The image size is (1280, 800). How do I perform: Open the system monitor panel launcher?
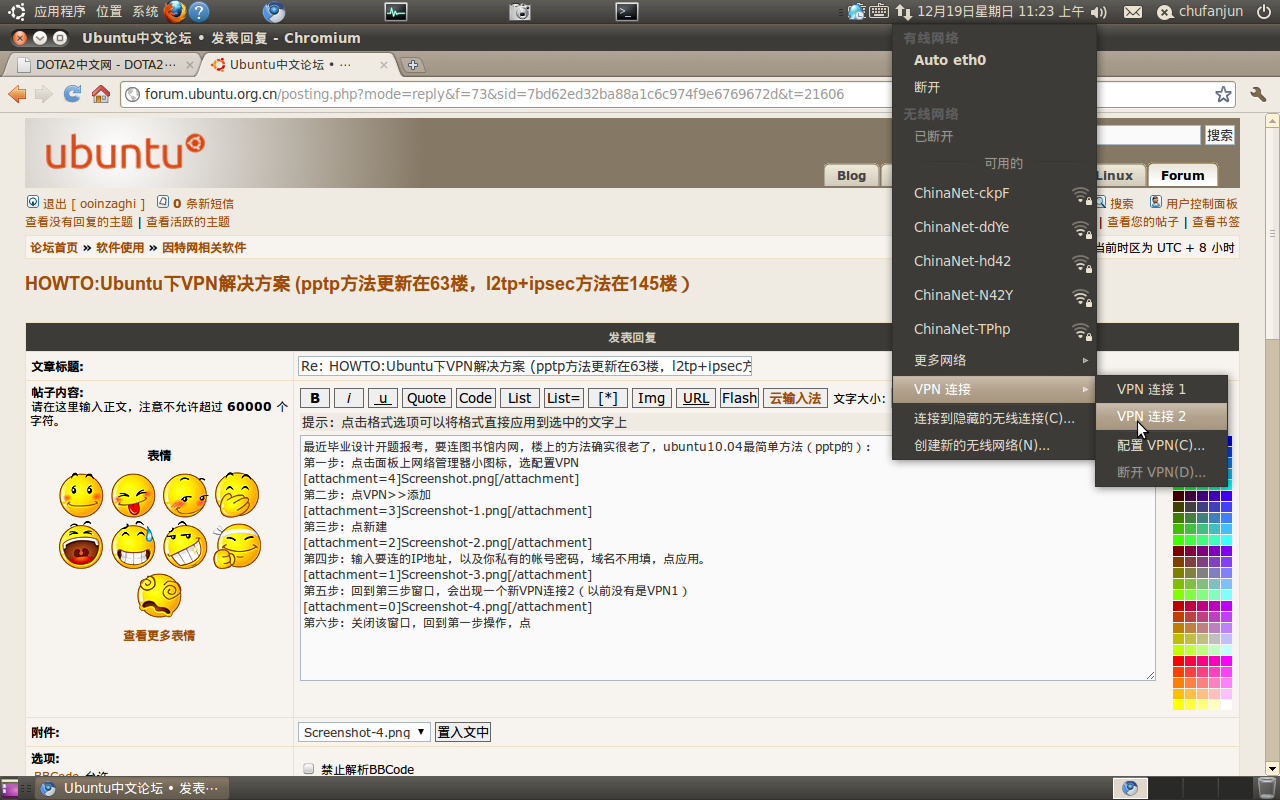(396, 12)
